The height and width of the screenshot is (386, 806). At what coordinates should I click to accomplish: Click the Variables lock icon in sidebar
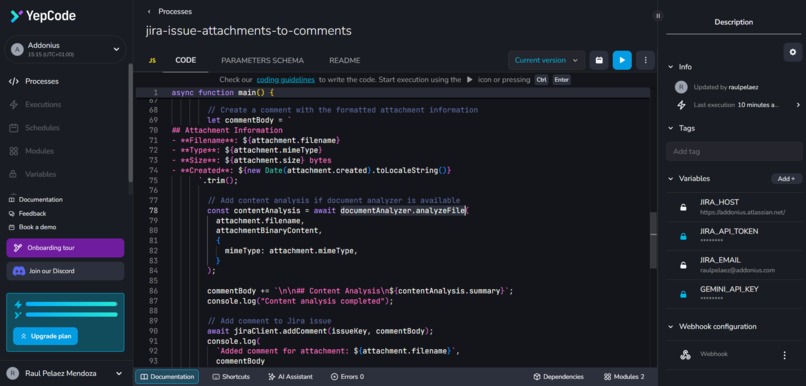coord(14,174)
